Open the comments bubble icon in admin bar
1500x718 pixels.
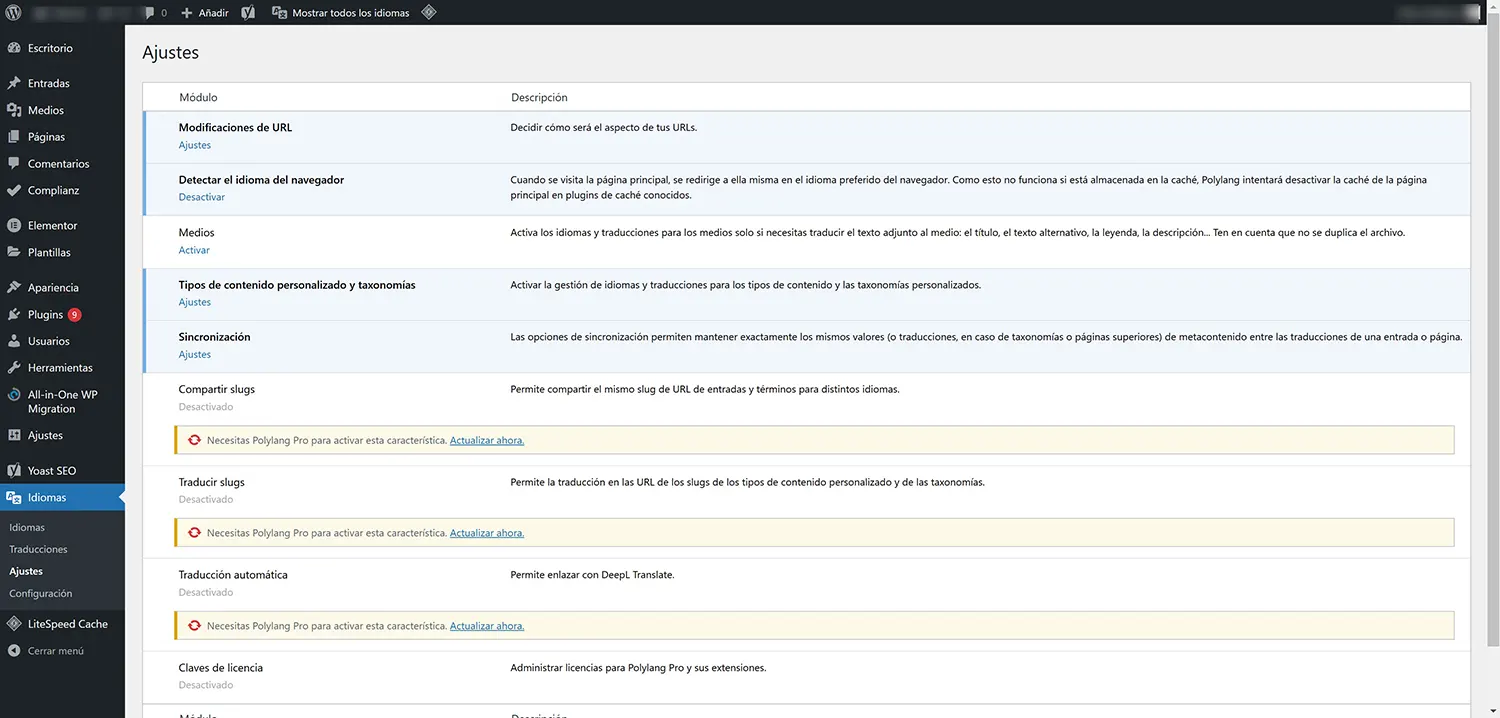[x=150, y=13]
